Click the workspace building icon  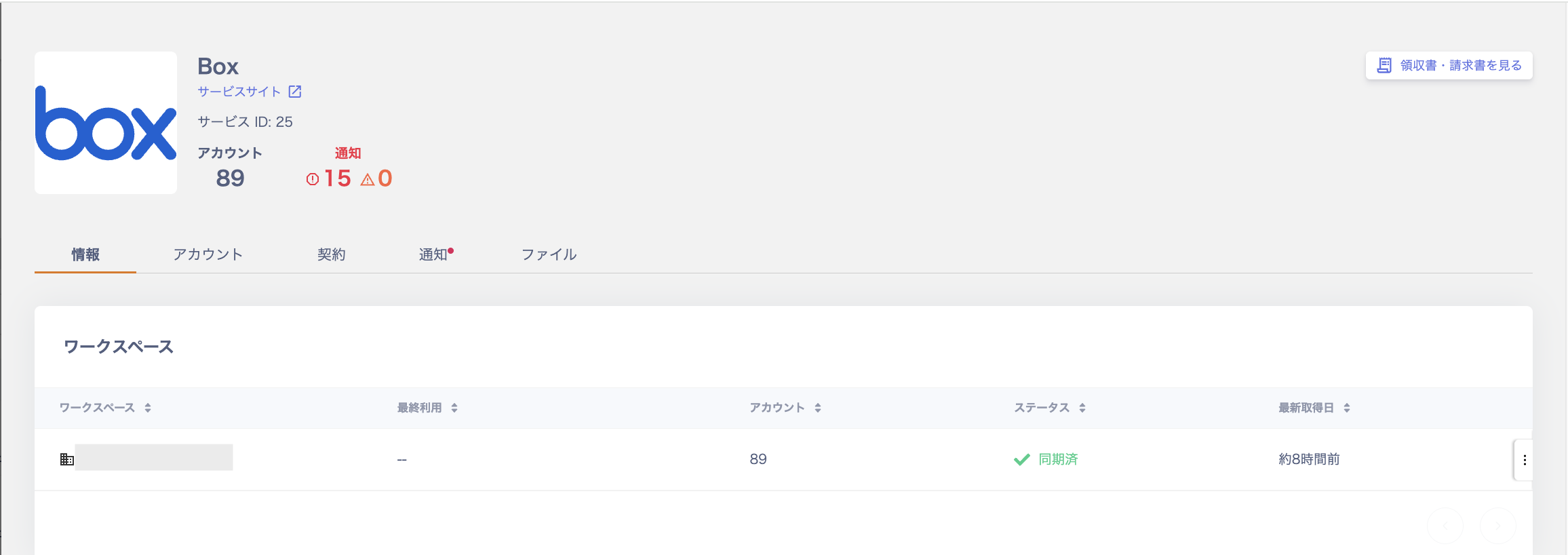coord(67,459)
